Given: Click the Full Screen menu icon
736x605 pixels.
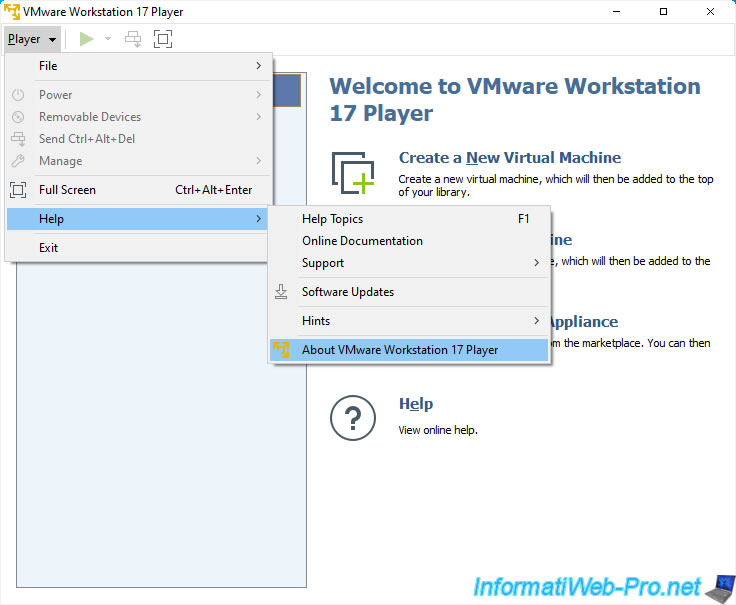Looking at the screenshot, I should tap(18, 190).
